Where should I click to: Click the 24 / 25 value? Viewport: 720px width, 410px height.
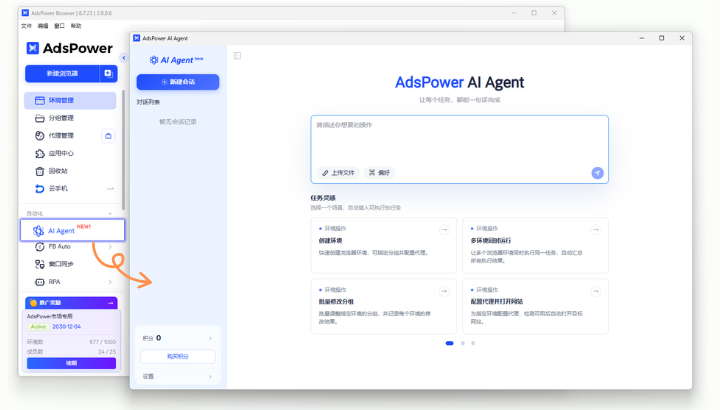[x=107, y=352]
